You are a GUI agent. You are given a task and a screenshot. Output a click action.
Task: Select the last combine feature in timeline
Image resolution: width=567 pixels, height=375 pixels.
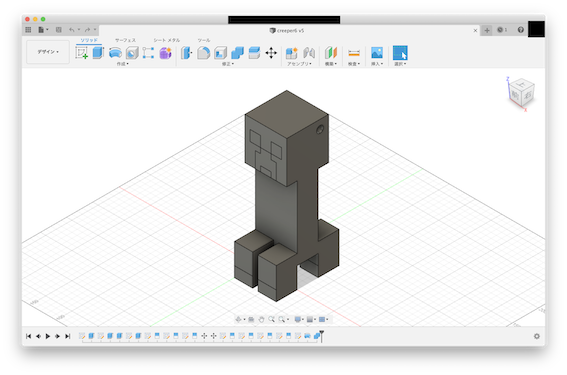(316, 336)
